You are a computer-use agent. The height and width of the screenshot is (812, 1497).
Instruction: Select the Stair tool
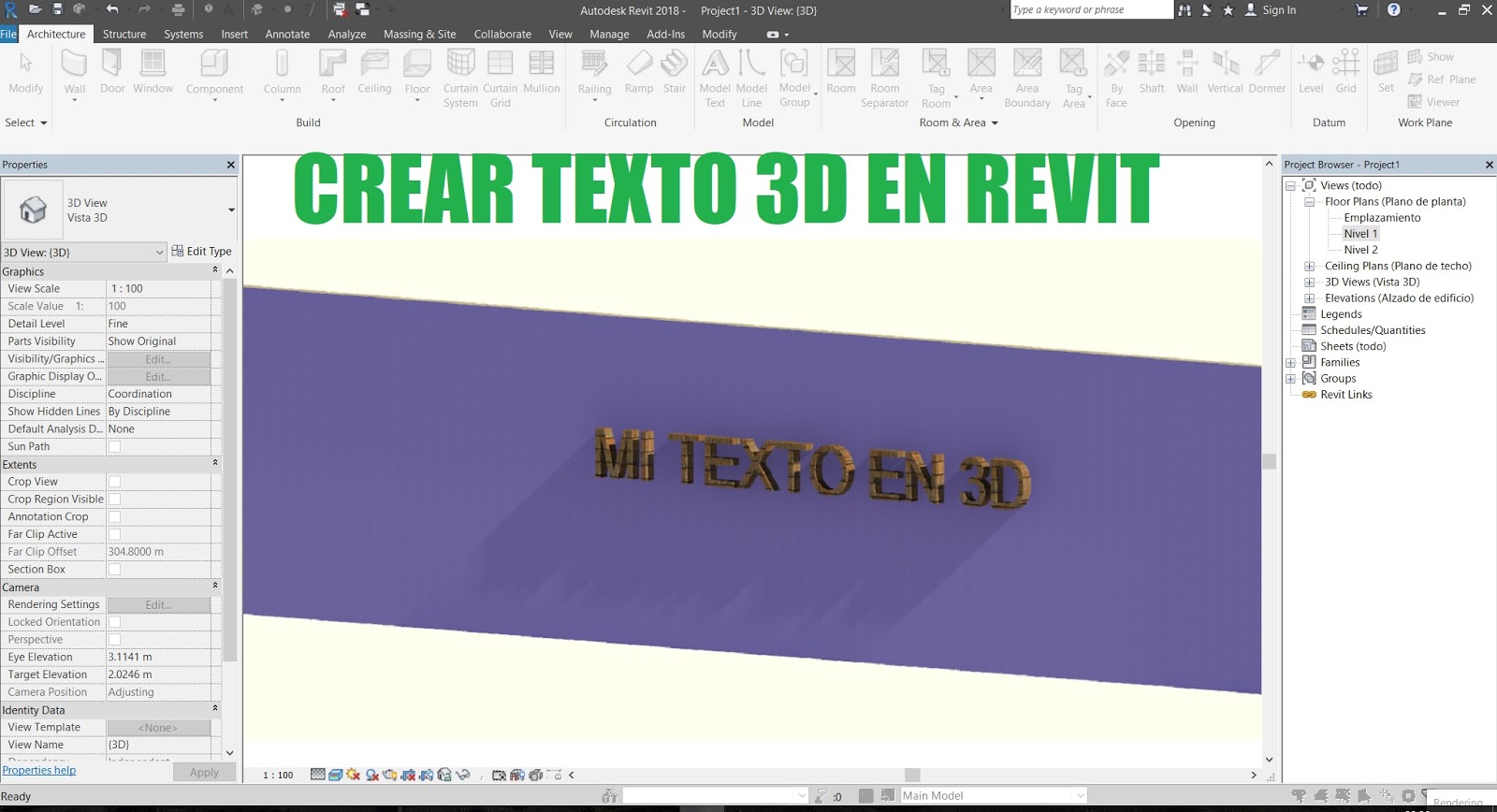pos(675,72)
